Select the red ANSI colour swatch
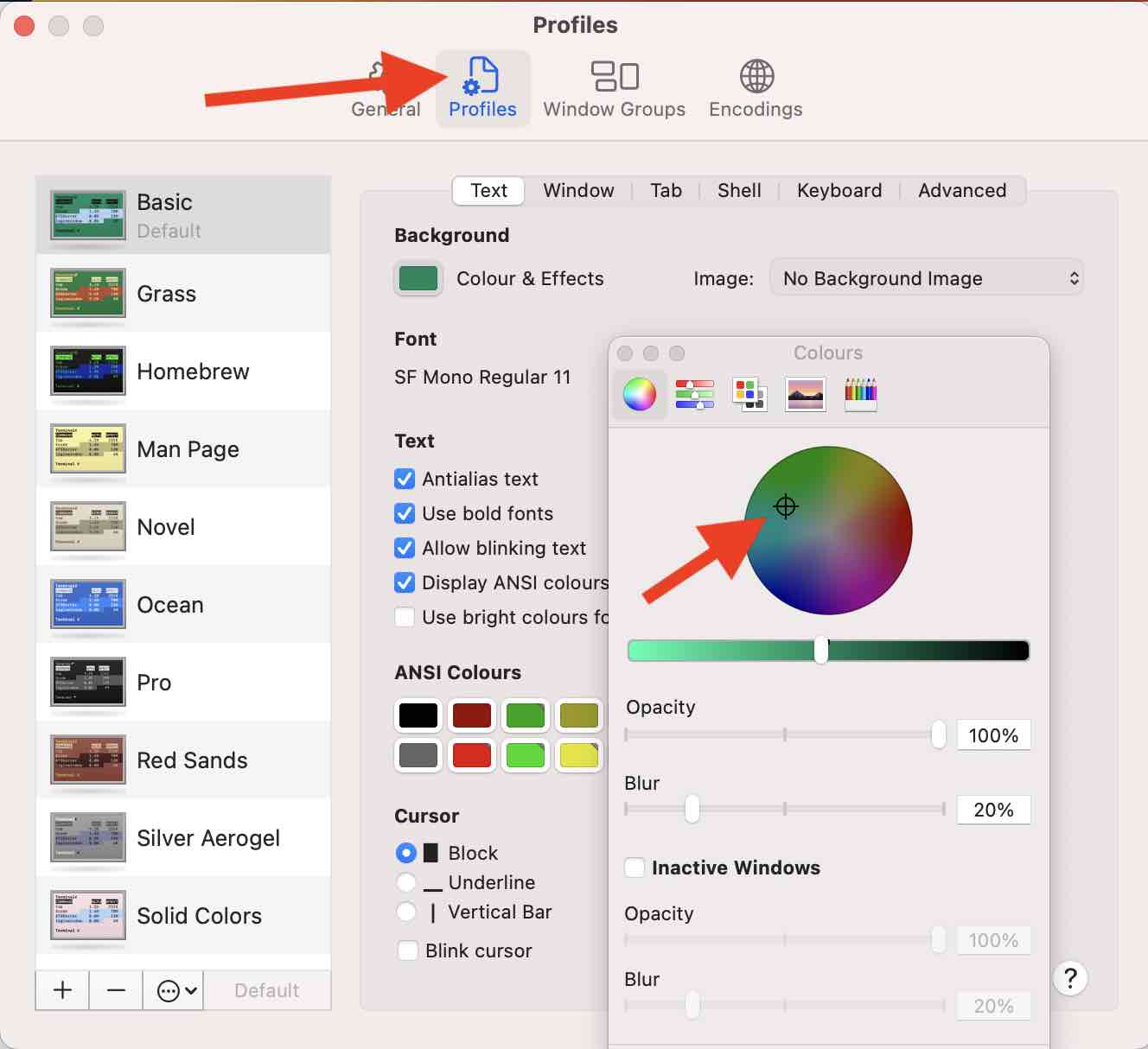The image size is (1148, 1049). click(471, 755)
